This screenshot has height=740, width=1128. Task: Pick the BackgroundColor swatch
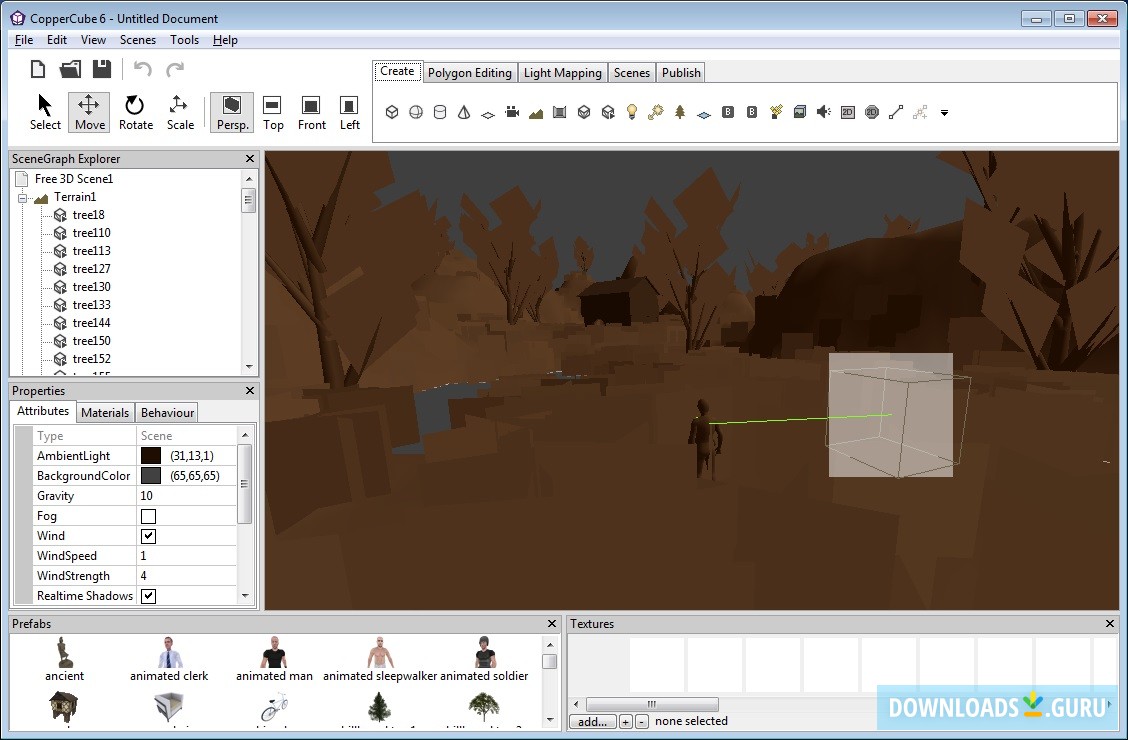click(x=150, y=476)
